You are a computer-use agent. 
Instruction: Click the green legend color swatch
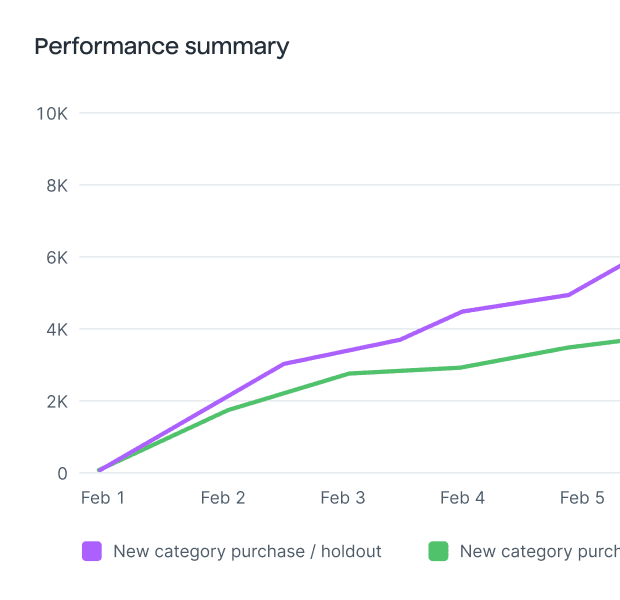click(x=438, y=551)
